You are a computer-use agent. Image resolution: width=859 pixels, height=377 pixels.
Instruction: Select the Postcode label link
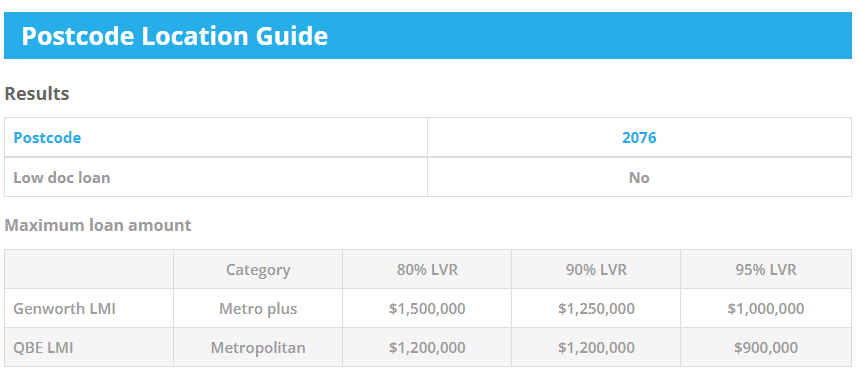47,138
